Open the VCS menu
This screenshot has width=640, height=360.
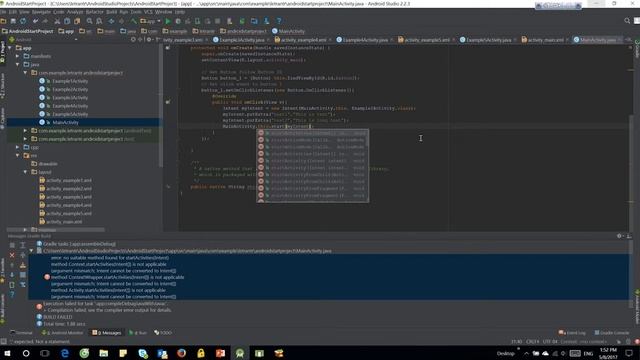click(148, 12)
